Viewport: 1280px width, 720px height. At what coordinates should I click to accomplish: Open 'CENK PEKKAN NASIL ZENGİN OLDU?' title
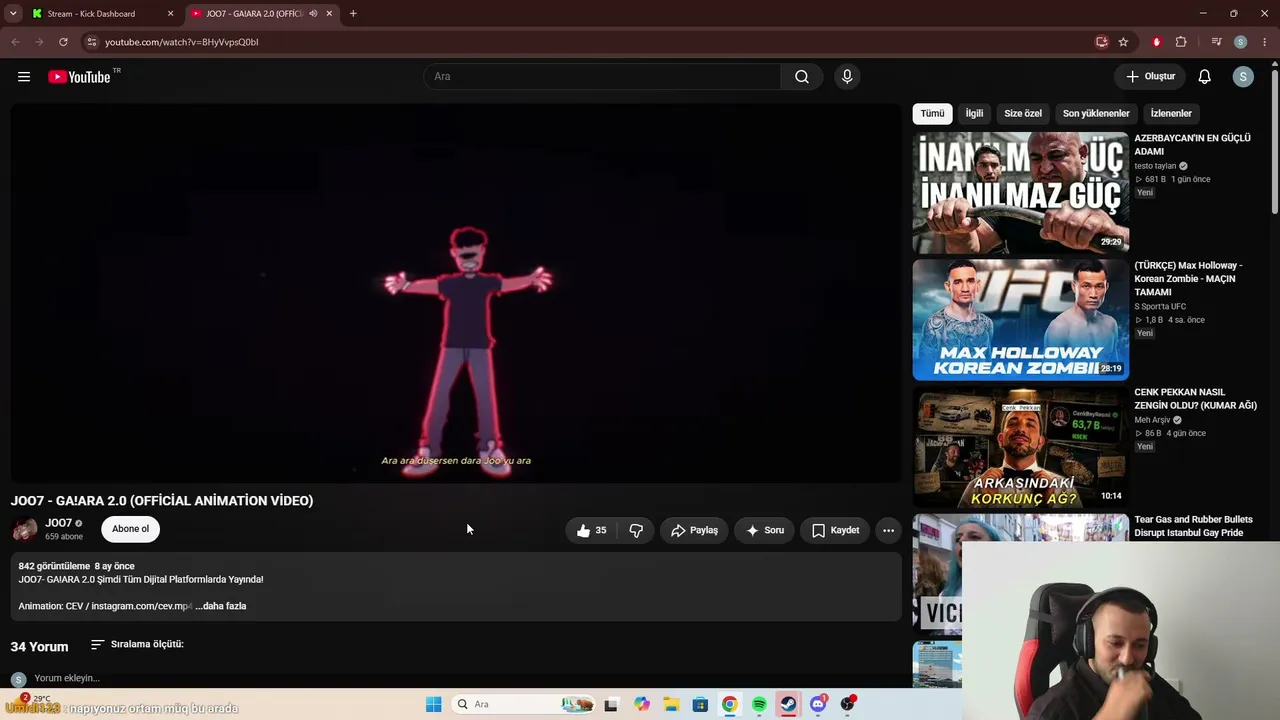[x=1195, y=399]
